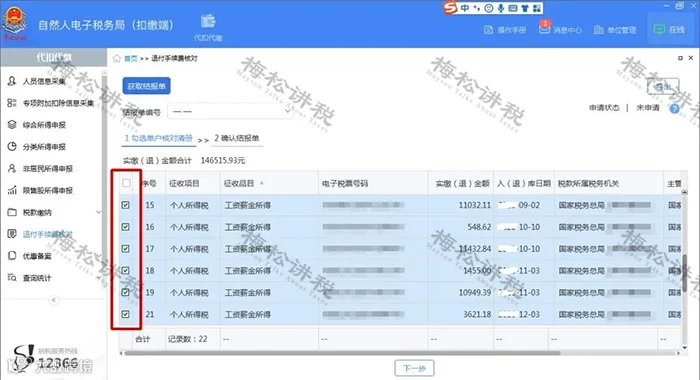The height and width of the screenshot is (380, 700).
Task: Click the table scroll down arrow
Action: (x=684, y=347)
